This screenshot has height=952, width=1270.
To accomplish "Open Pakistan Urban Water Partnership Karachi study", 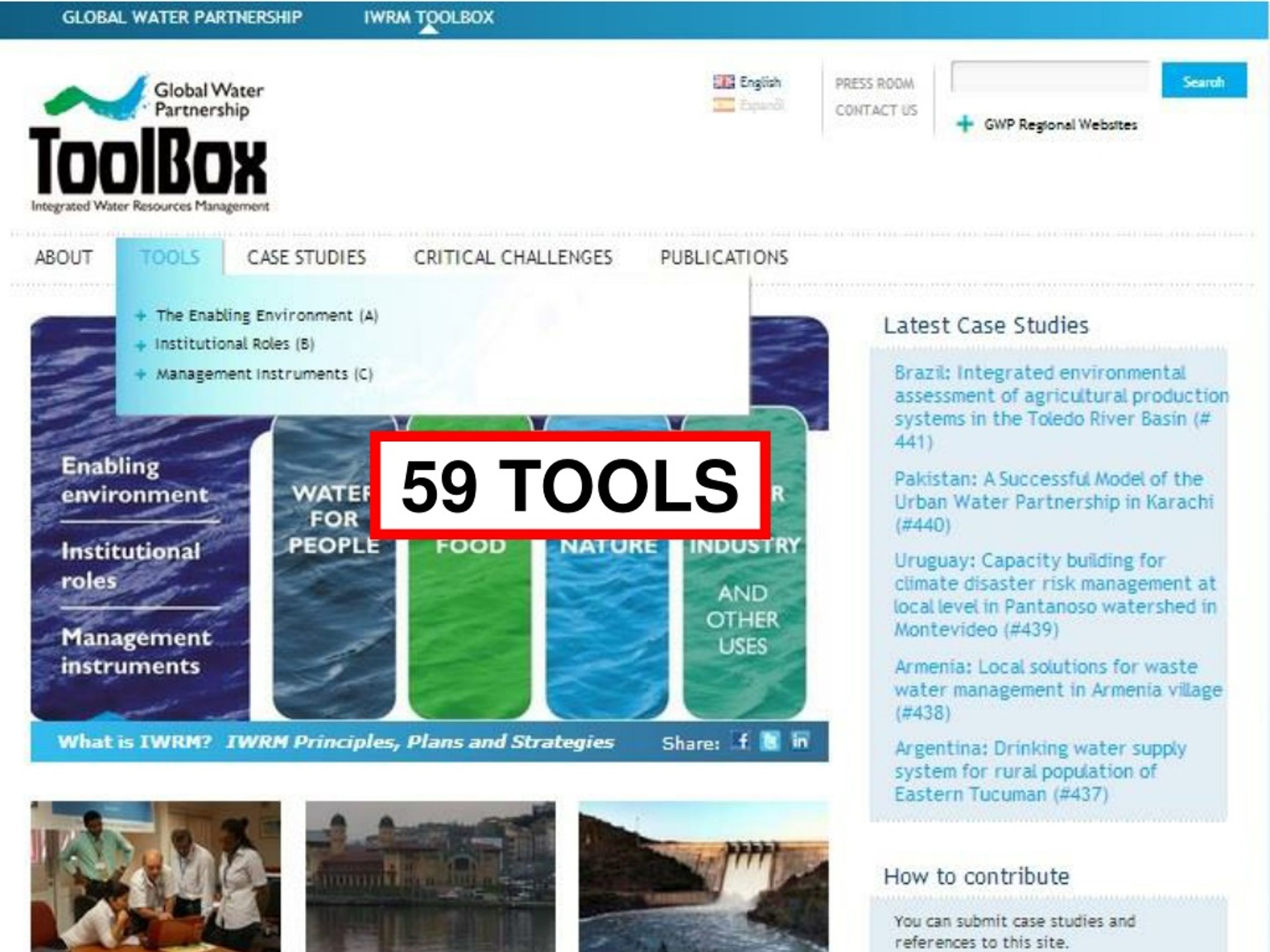I will pos(1054,502).
